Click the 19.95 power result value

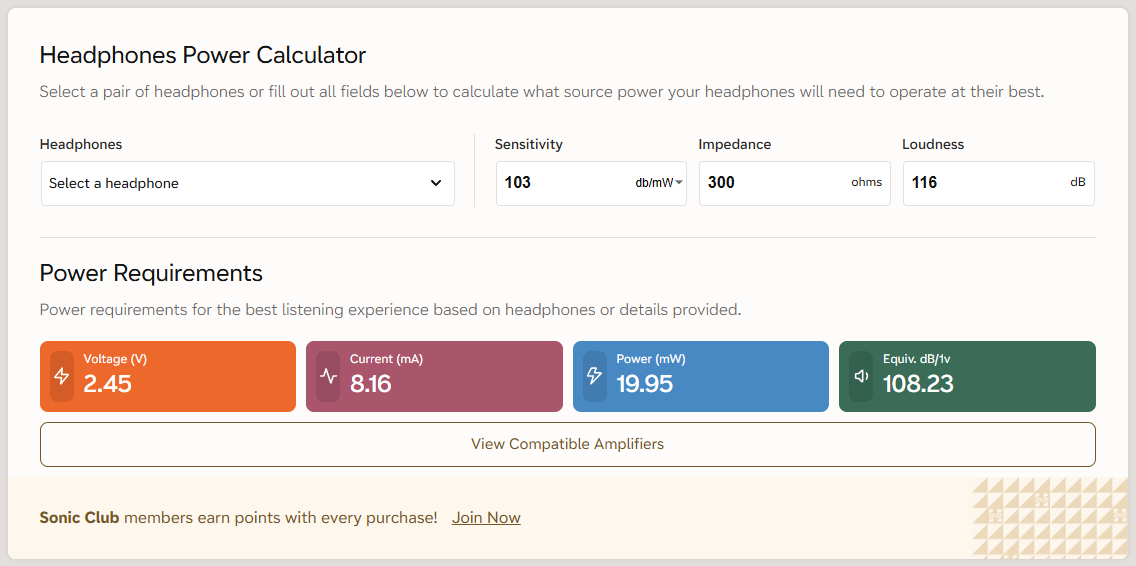point(644,384)
